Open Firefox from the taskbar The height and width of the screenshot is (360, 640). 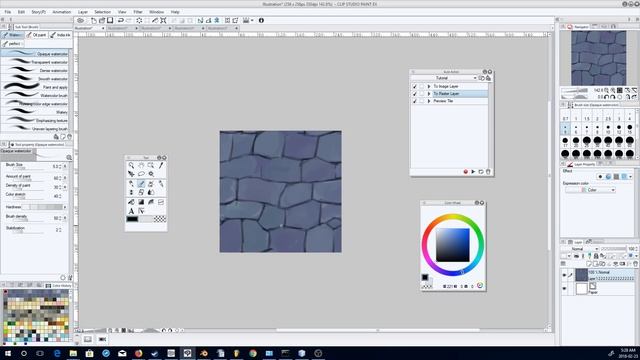click(x=138, y=353)
